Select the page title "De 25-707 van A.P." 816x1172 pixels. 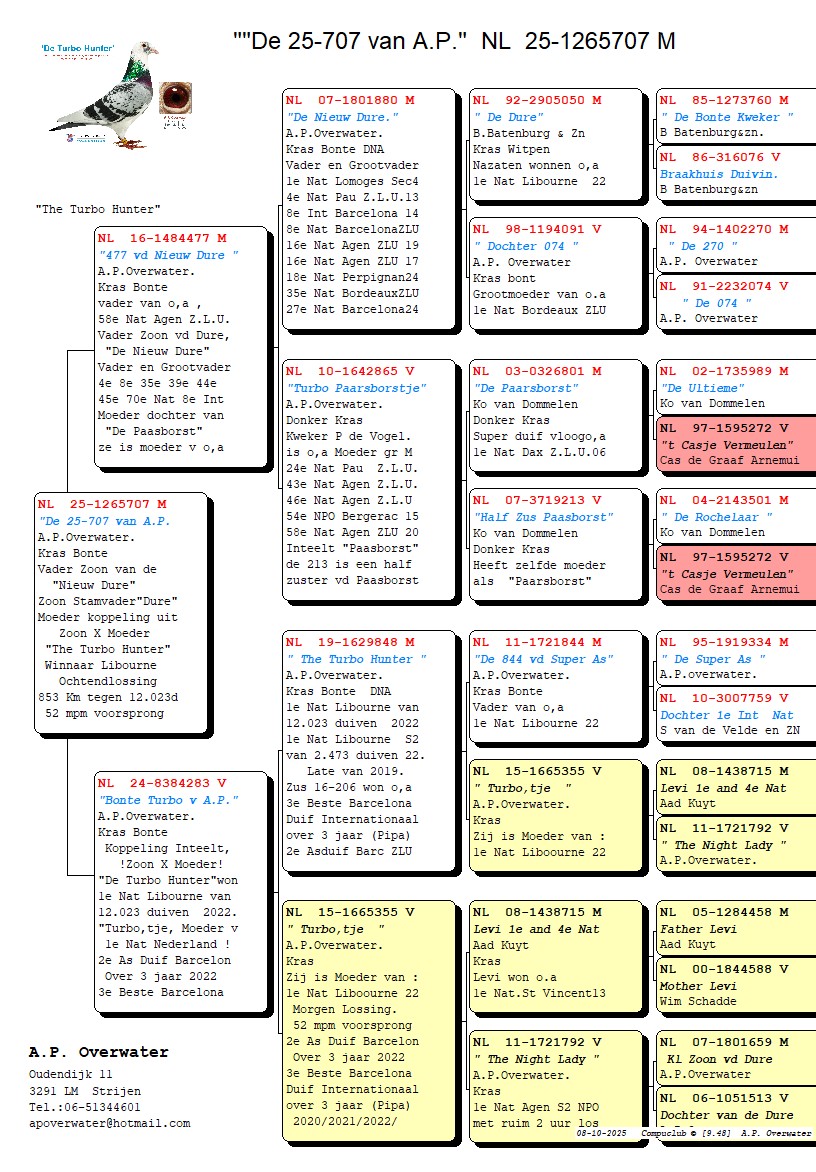point(453,41)
